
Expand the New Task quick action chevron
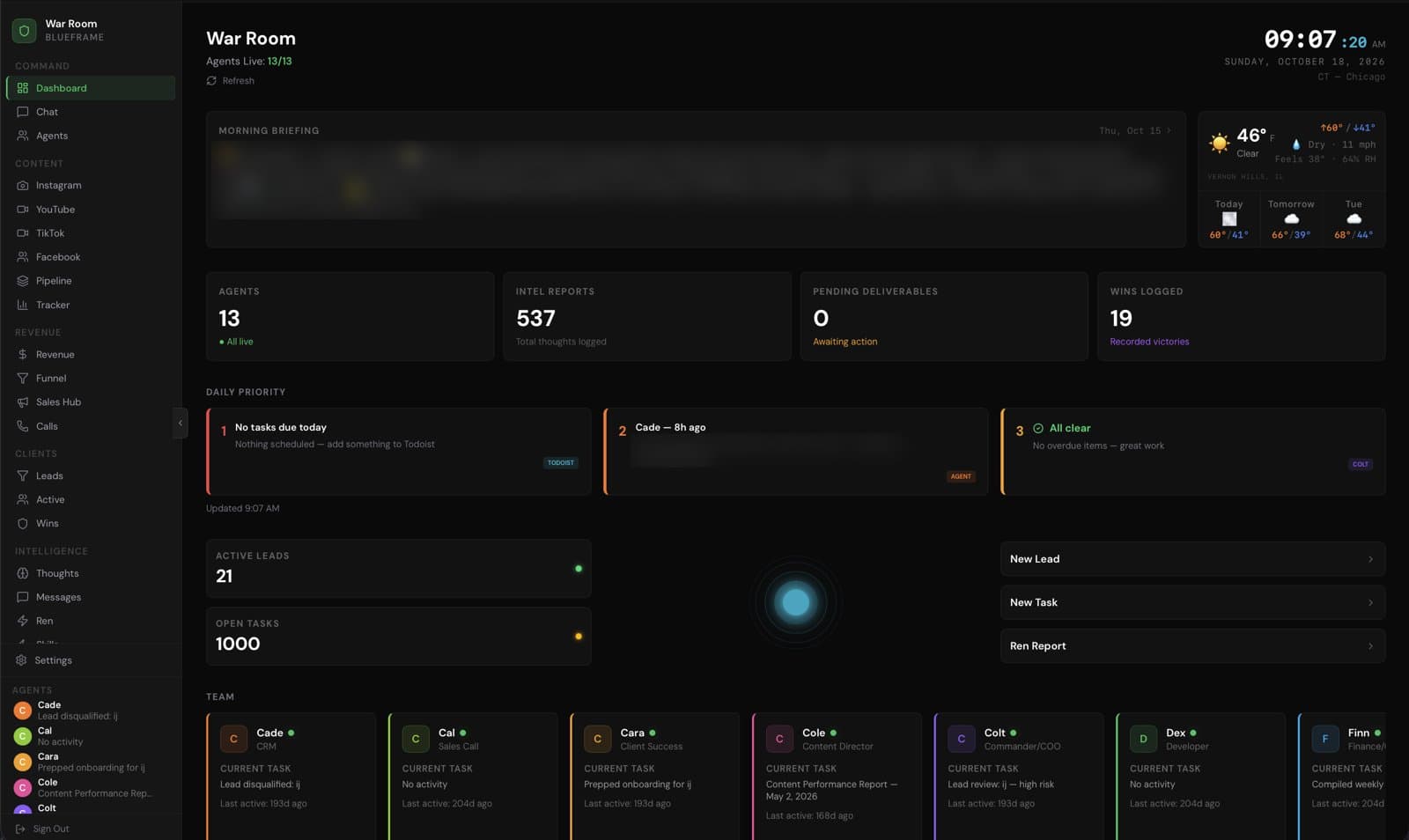click(1370, 603)
